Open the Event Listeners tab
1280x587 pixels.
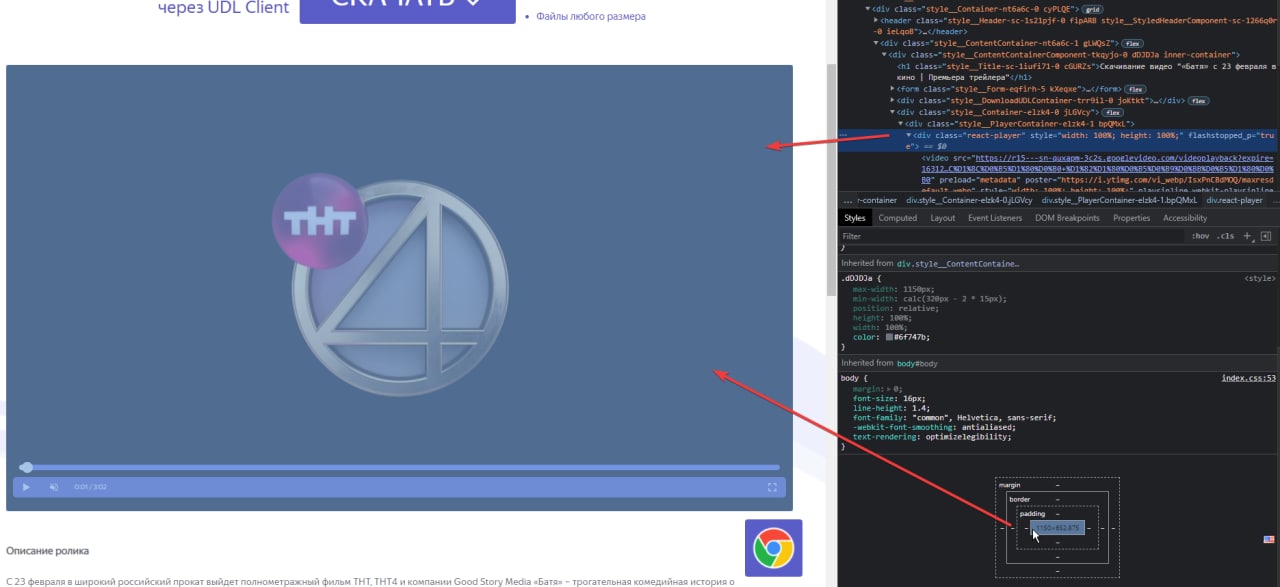tap(995, 218)
